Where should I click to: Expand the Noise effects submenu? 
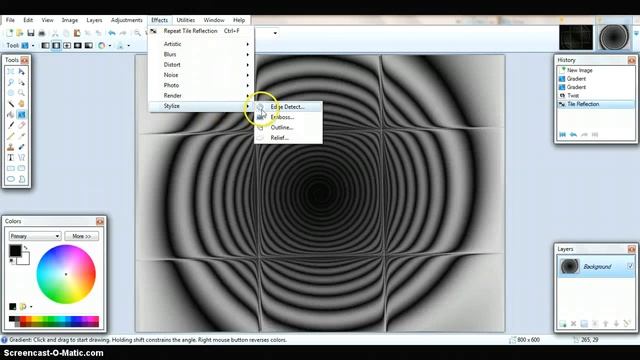201,75
